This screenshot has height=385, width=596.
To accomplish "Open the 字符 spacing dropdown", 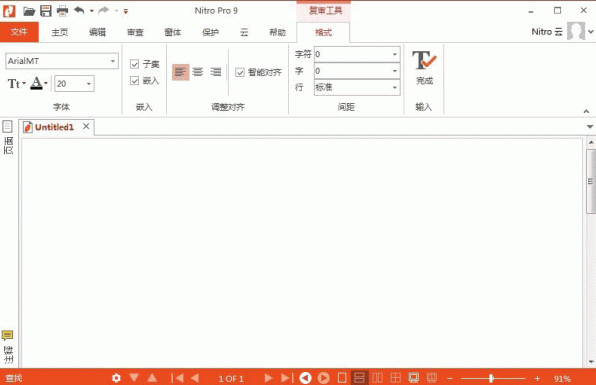I will pos(395,54).
